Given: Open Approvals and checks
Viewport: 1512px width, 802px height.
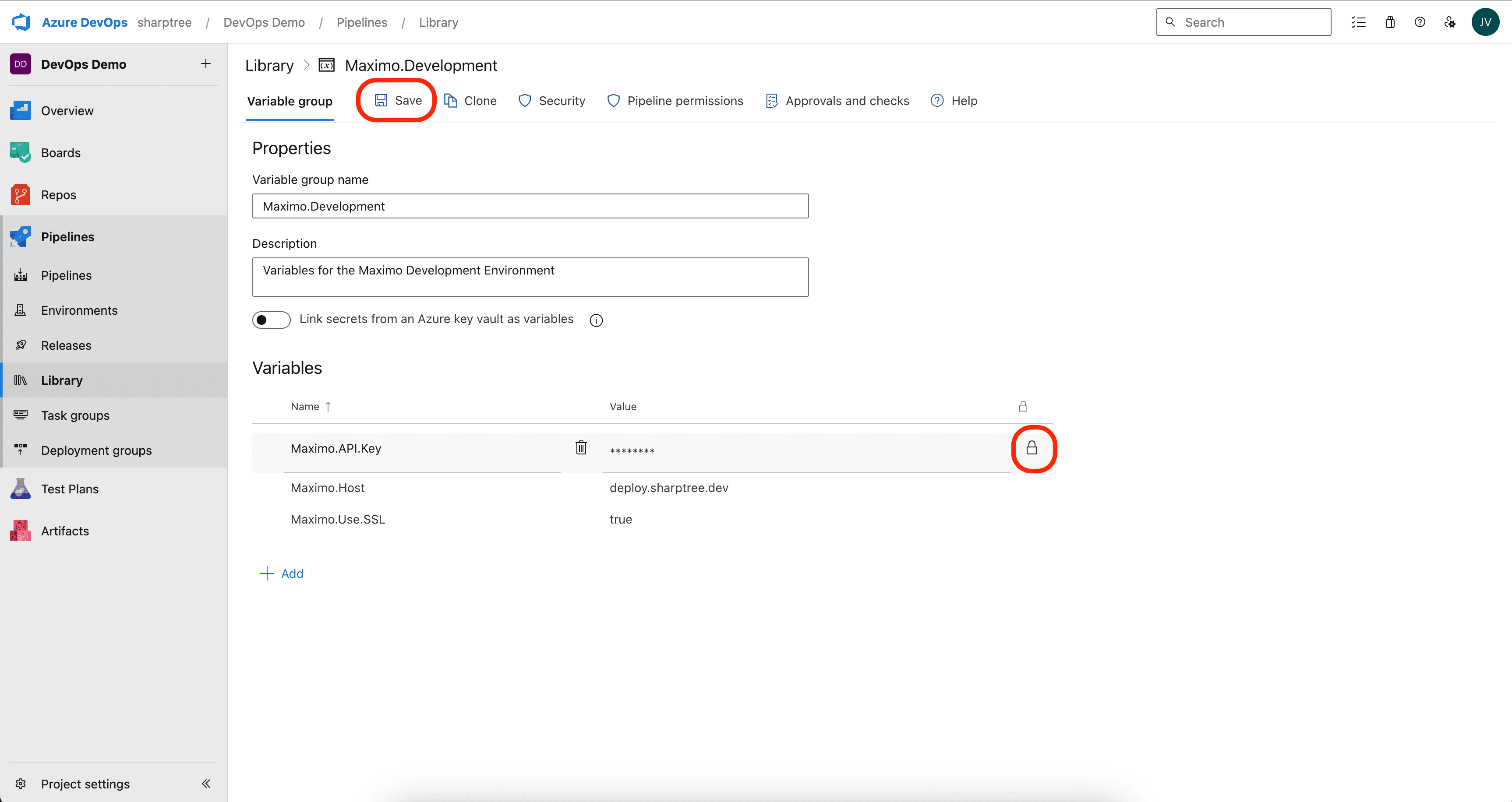Looking at the screenshot, I should 837,101.
